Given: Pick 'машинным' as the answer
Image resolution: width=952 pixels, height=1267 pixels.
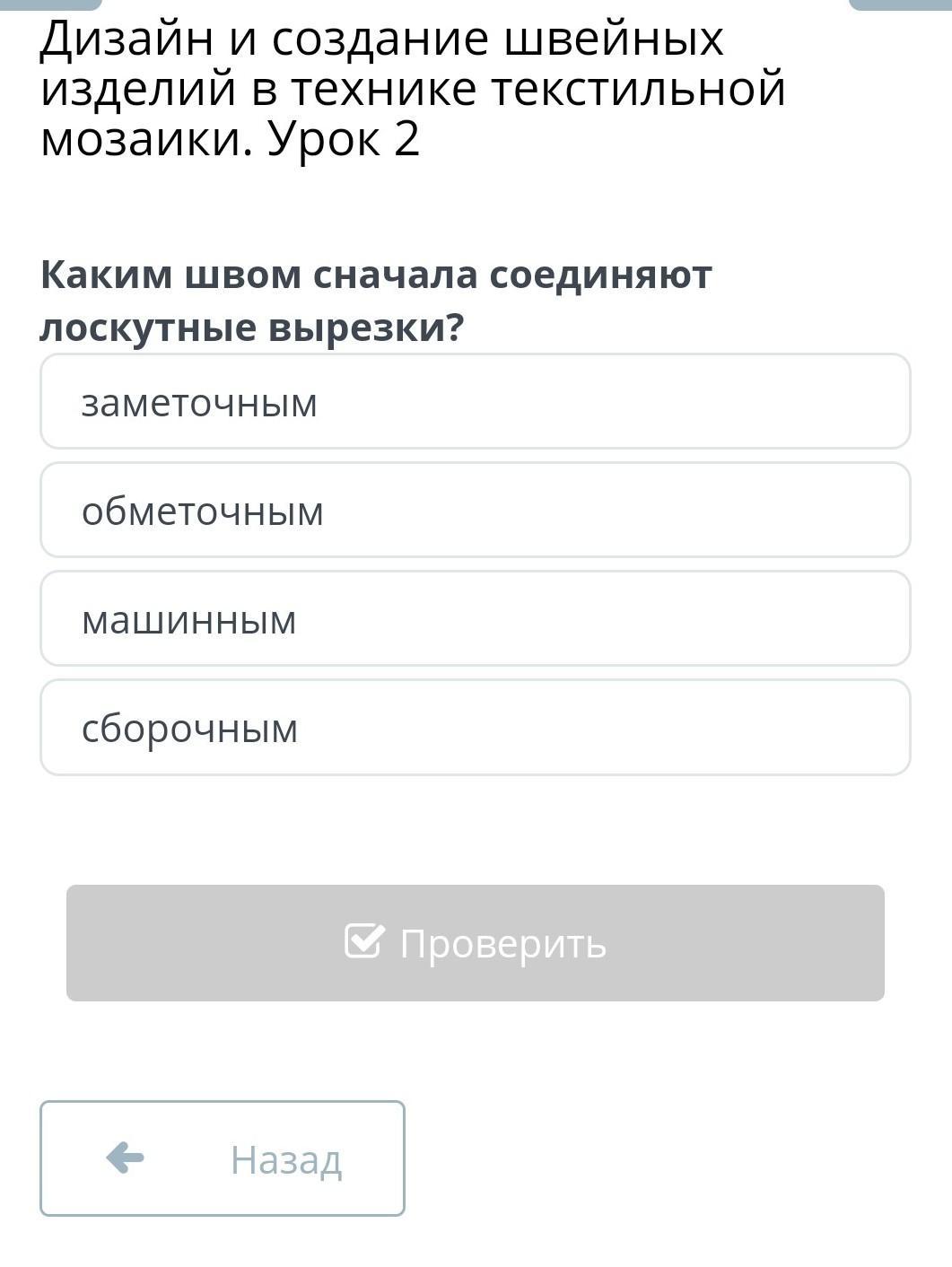Looking at the screenshot, I should click(x=476, y=618).
